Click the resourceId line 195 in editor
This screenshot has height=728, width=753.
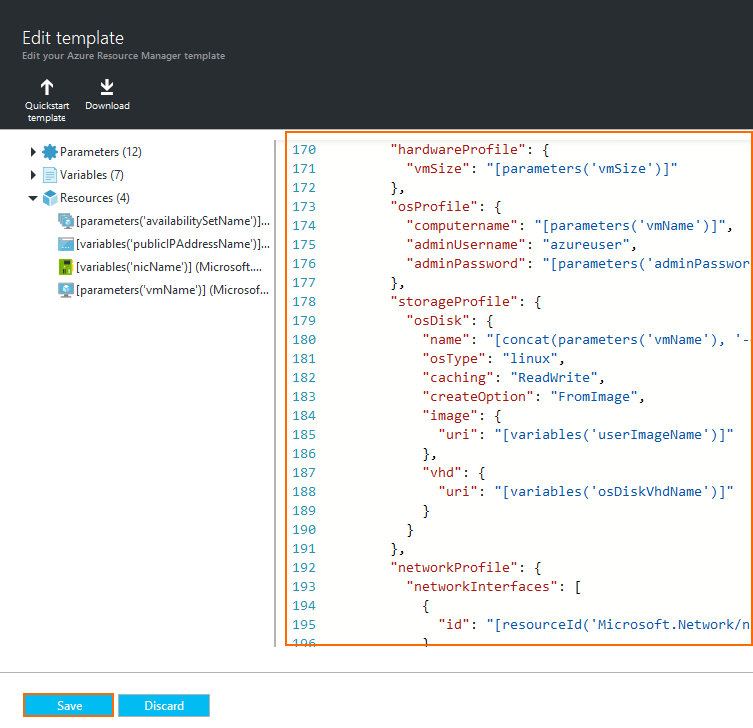(x=594, y=625)
